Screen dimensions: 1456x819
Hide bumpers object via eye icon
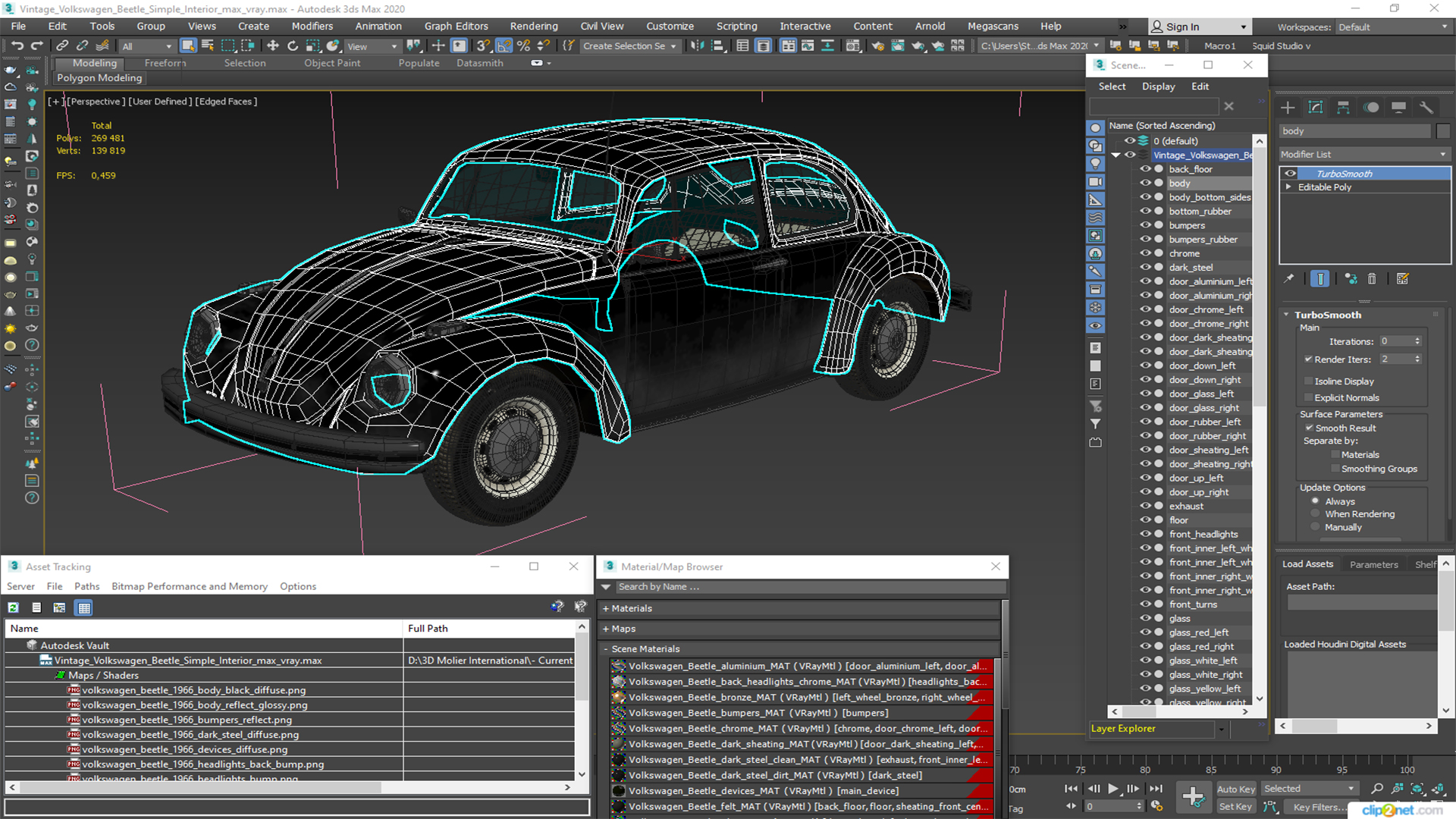[1145, 225]
